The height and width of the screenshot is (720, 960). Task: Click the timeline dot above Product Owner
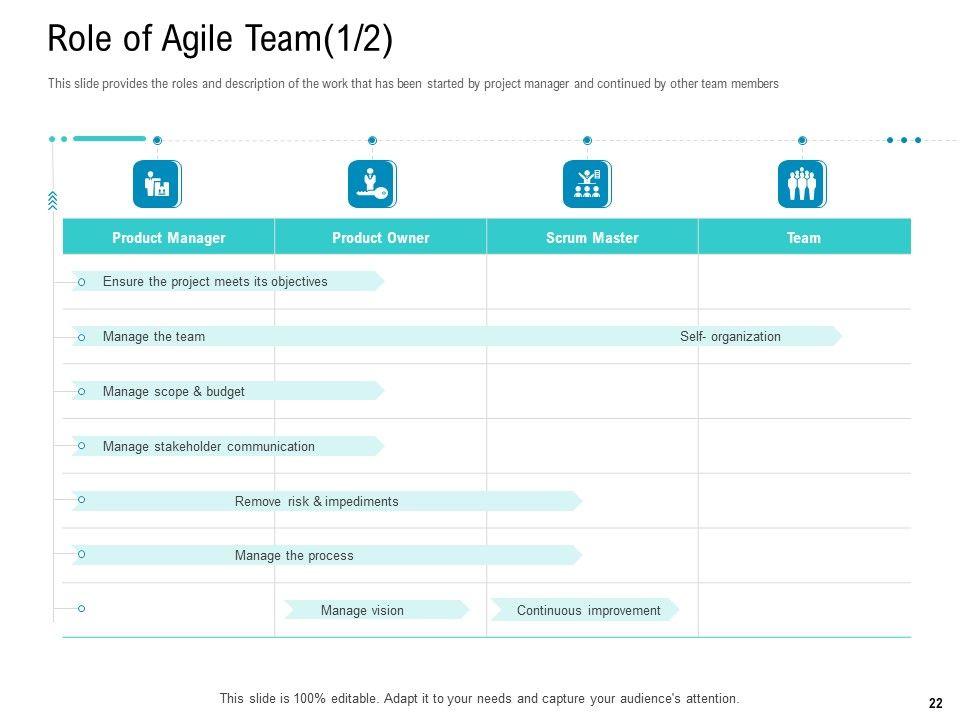(372, 141)
